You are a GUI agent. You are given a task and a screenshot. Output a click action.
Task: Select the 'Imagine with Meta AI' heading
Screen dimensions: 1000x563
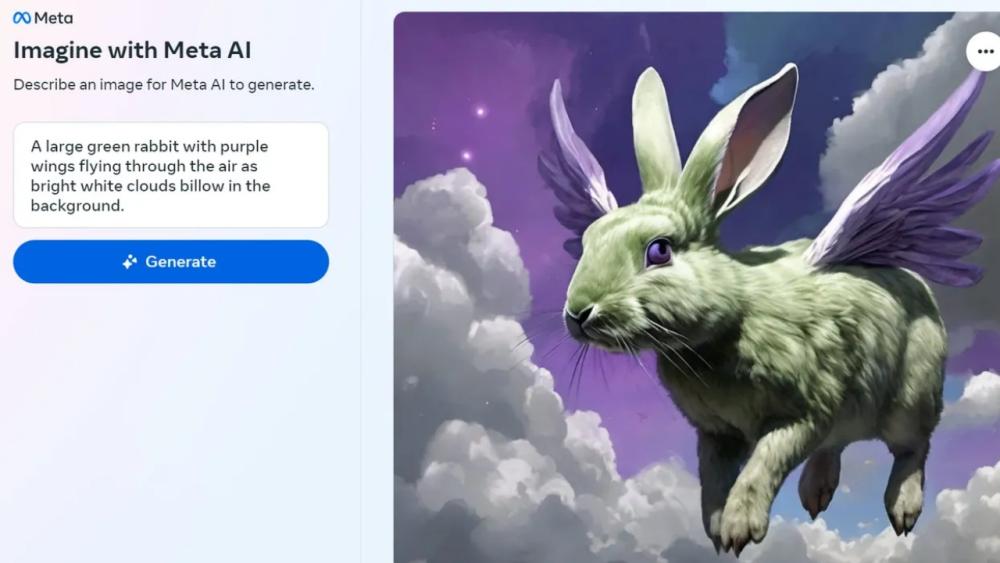(132, 50)
